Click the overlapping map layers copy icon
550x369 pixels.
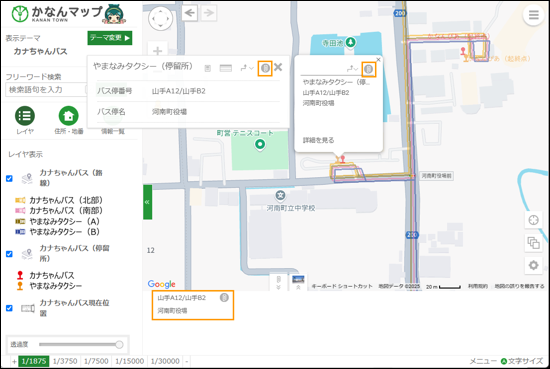(x=533, y=243)
